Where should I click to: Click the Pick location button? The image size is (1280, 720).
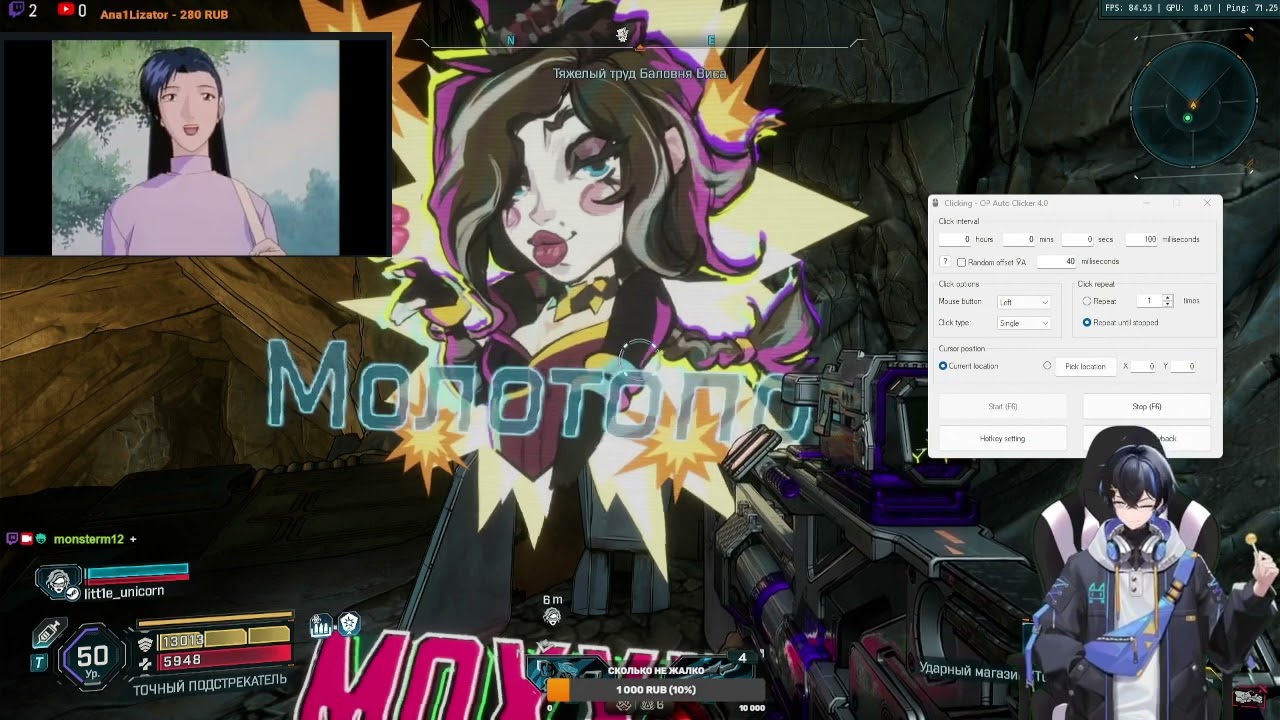coord(1085,366)
